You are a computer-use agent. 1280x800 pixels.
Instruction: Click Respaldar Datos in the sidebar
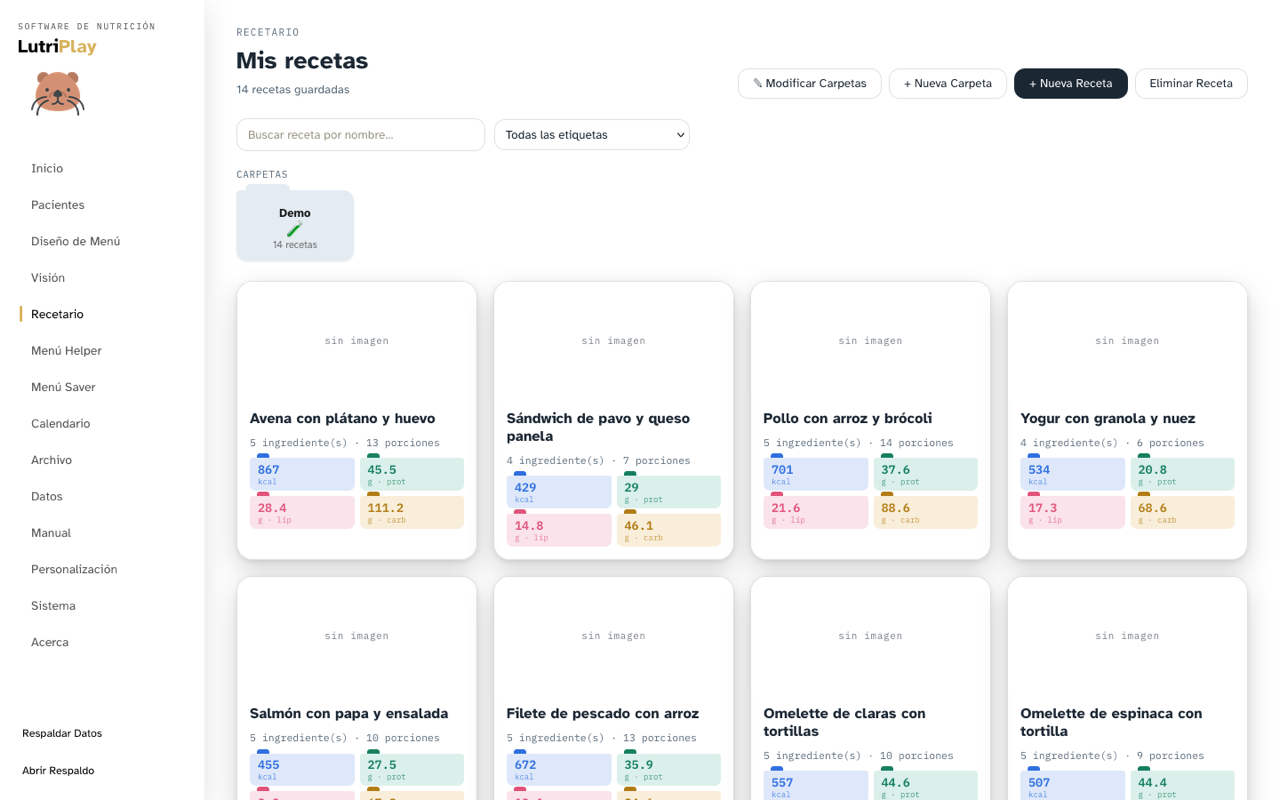62,733
